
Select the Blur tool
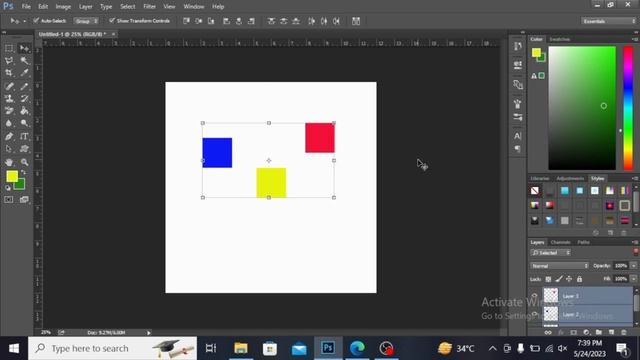[9, 123]
